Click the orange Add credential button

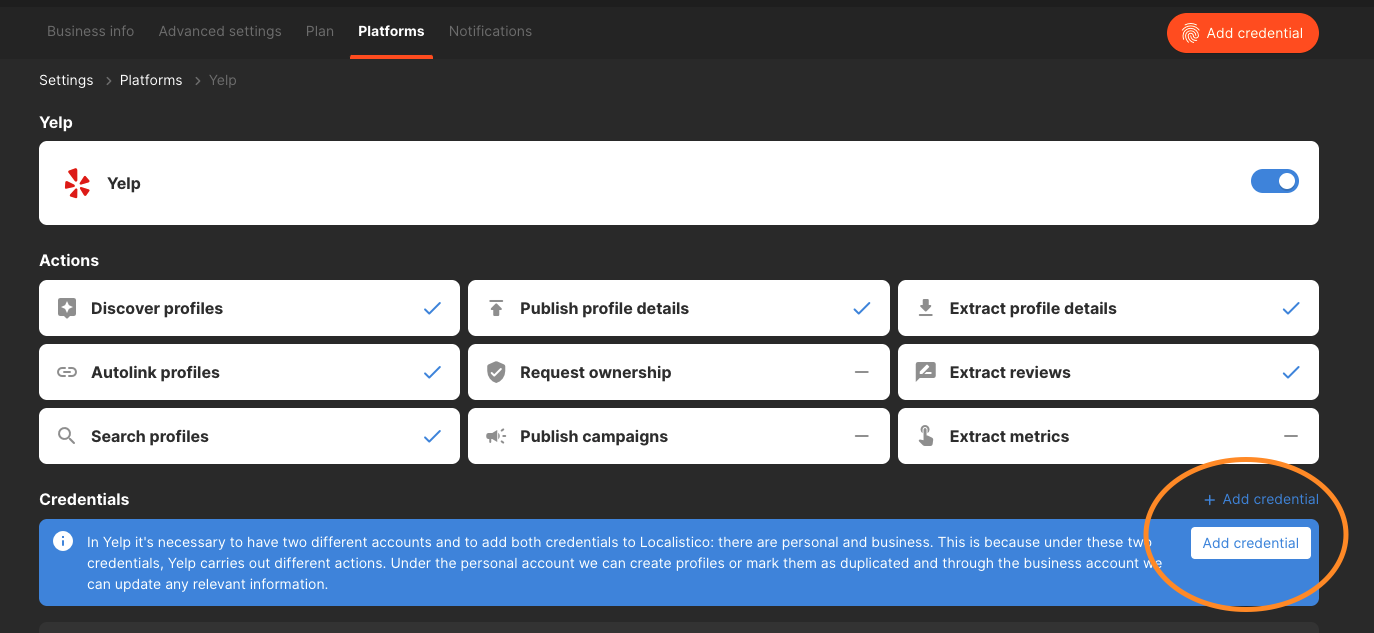(1243, 33)
